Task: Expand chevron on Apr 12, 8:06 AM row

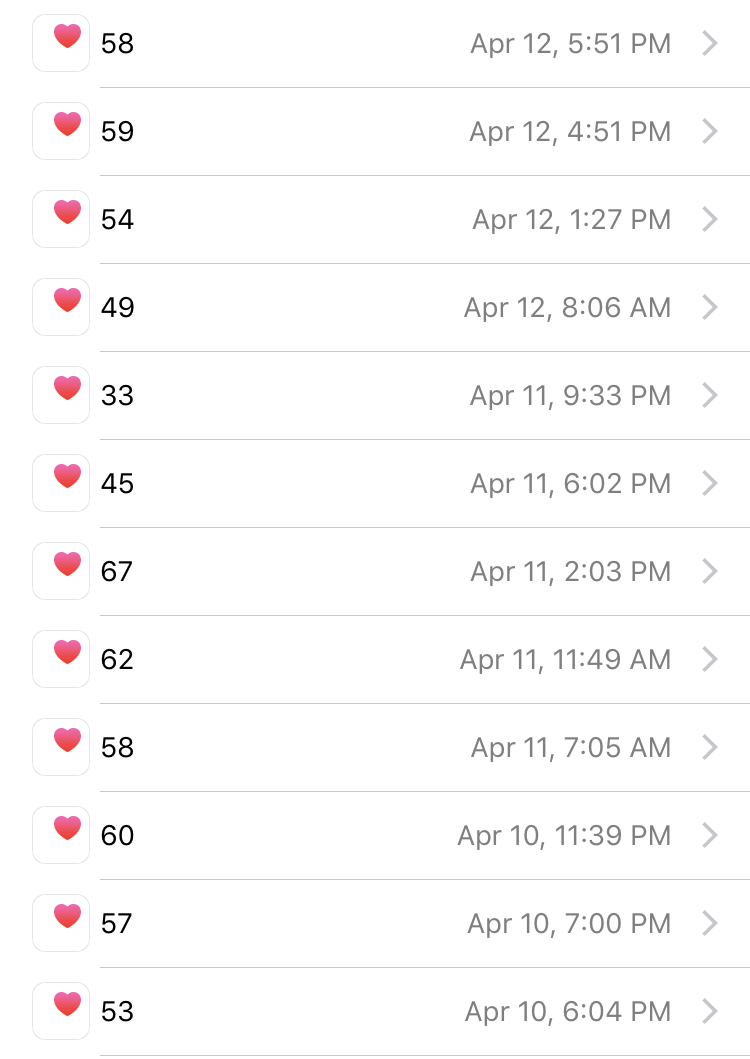Action: (x=709, y=307)
